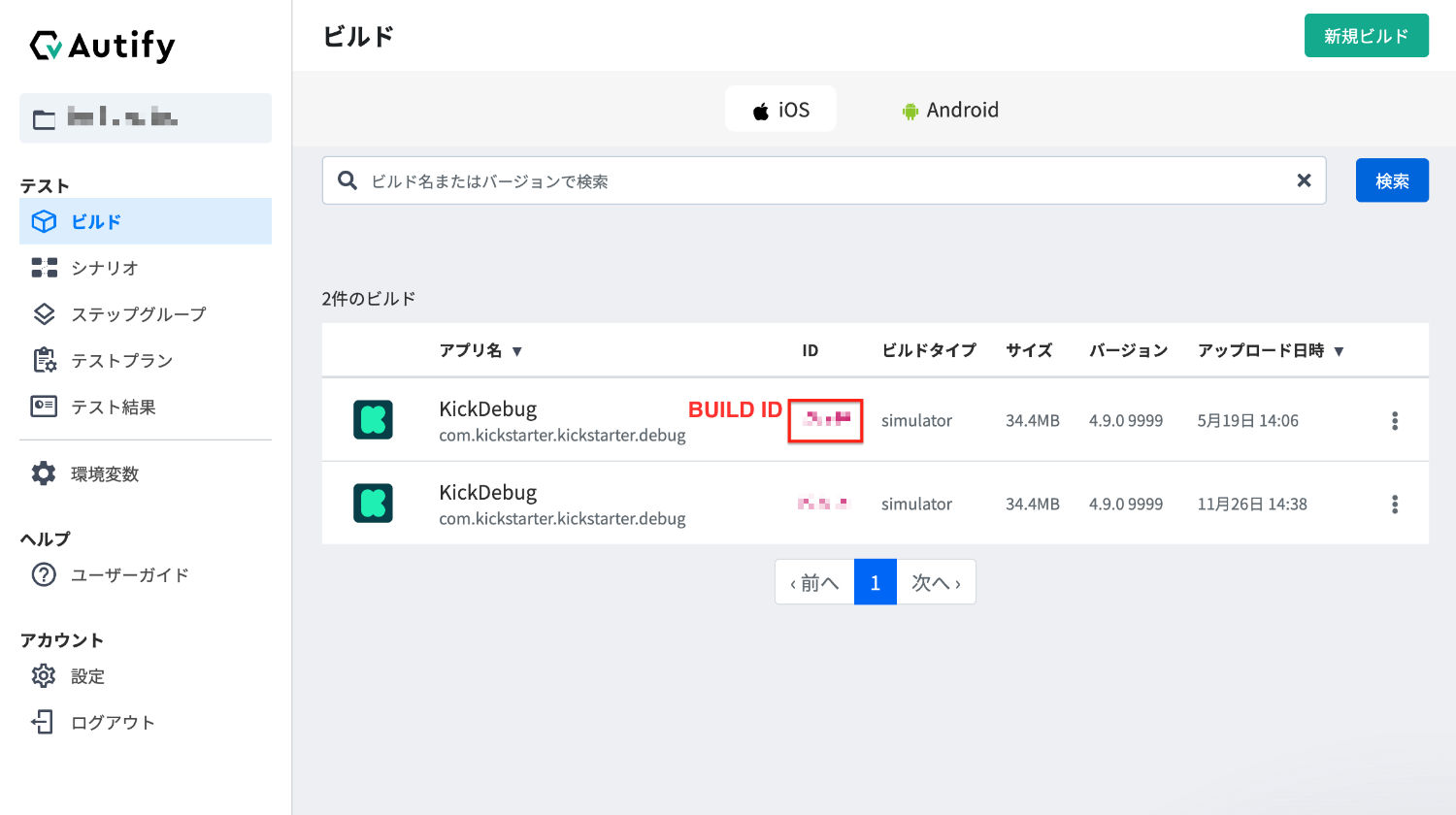This screenshot has width=1456, height=815.
Task: Open kebab menu for 5月19日 build
Action: click(x=1395, y=420)
